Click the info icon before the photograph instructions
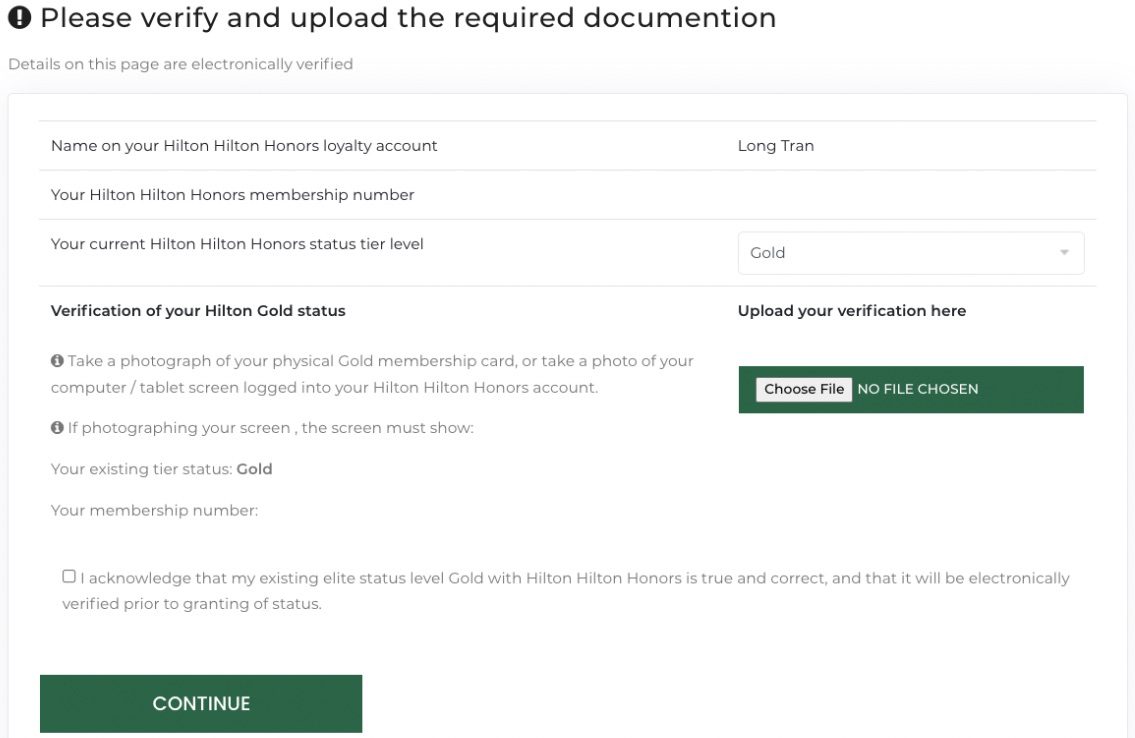The width and height of the screenshot is (1135, 738). pos(57,360)
